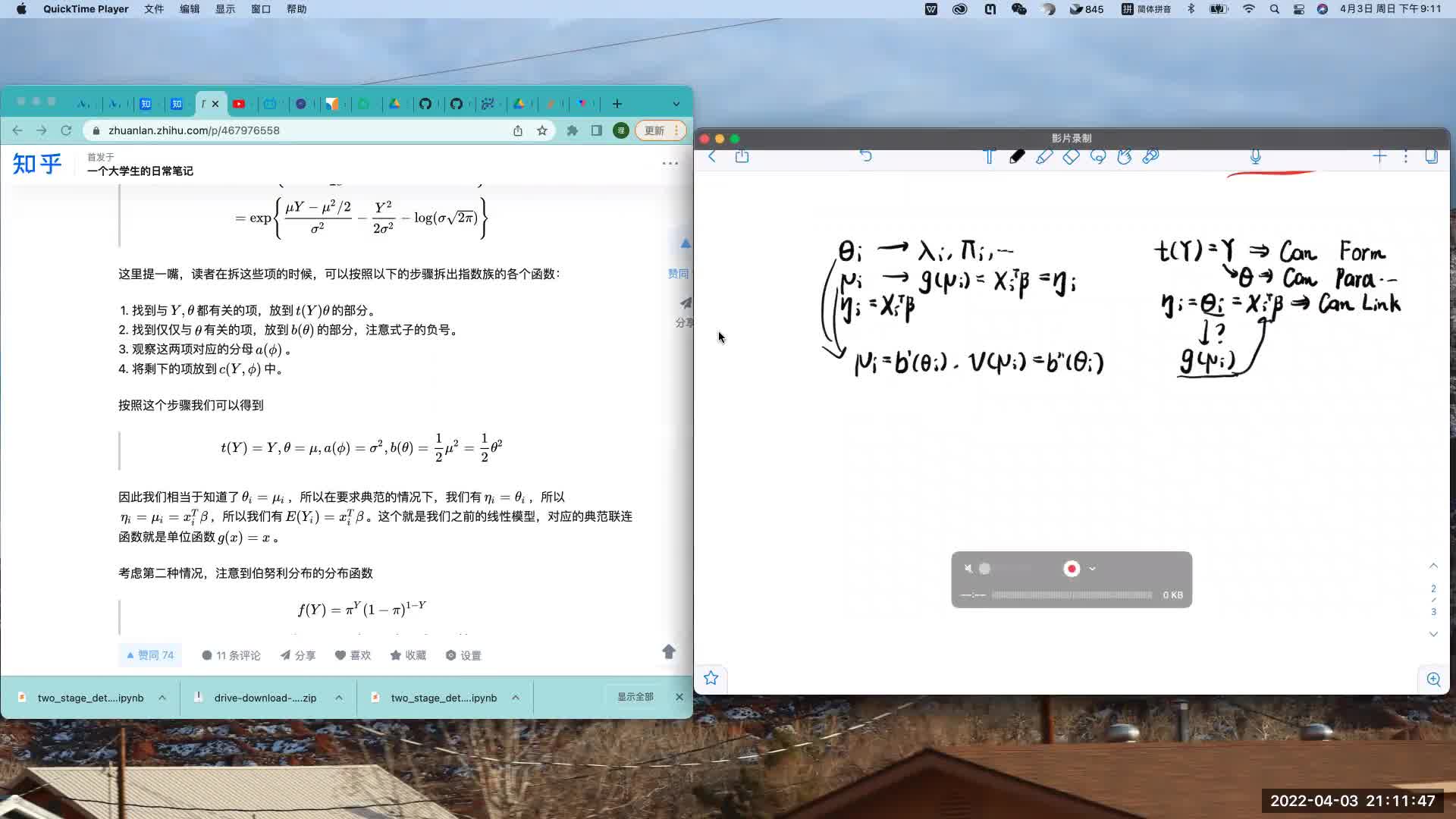
Task: Click the 刷新 (refresh) button in browser
Action: click(65, 130)
